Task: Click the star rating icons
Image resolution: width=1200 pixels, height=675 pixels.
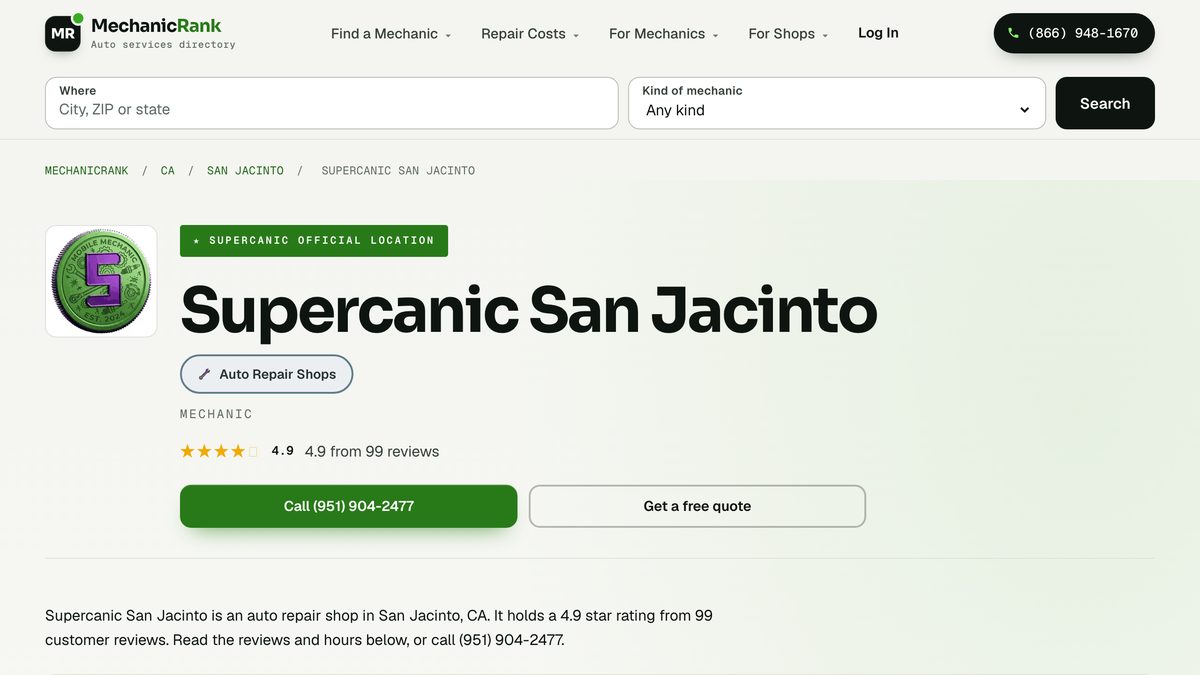Action: 219,451
